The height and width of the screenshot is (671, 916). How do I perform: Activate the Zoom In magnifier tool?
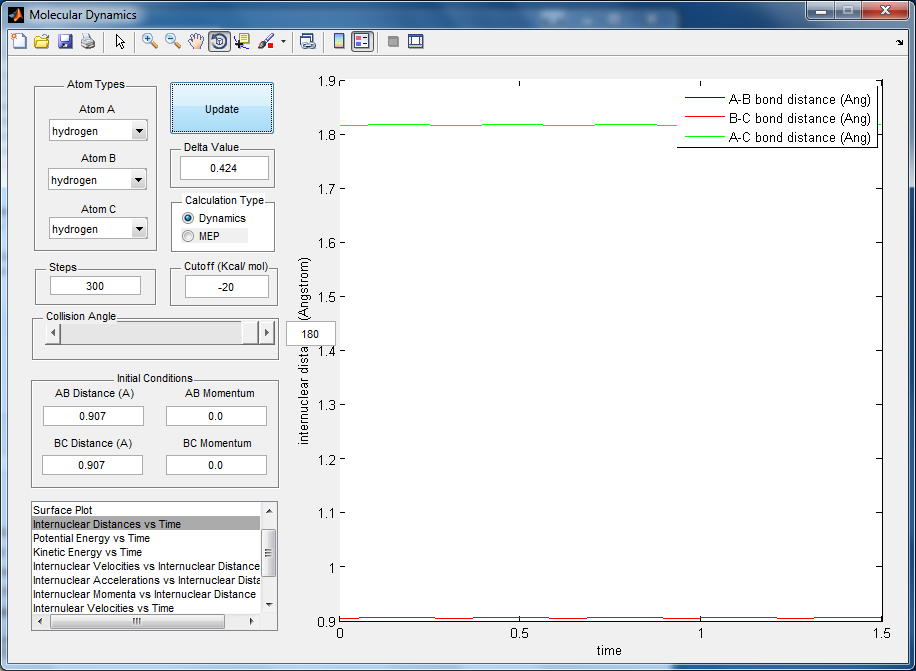150,41
